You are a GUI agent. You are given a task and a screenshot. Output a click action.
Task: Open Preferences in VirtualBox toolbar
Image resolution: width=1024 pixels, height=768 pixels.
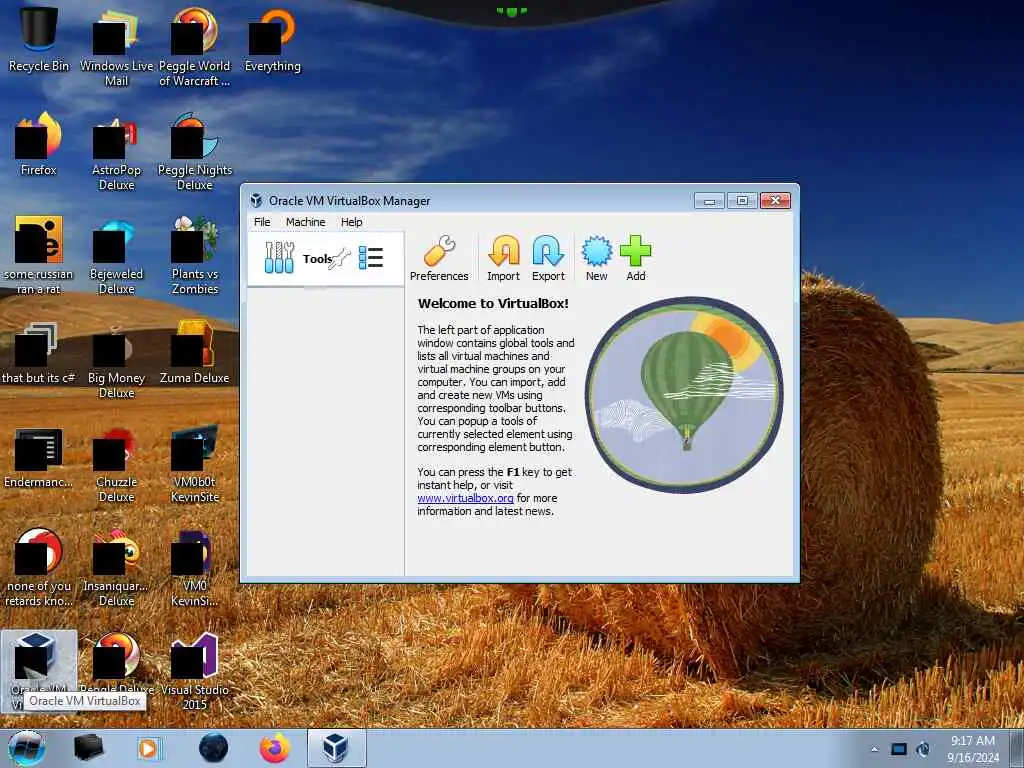click(x=439, y=259)
